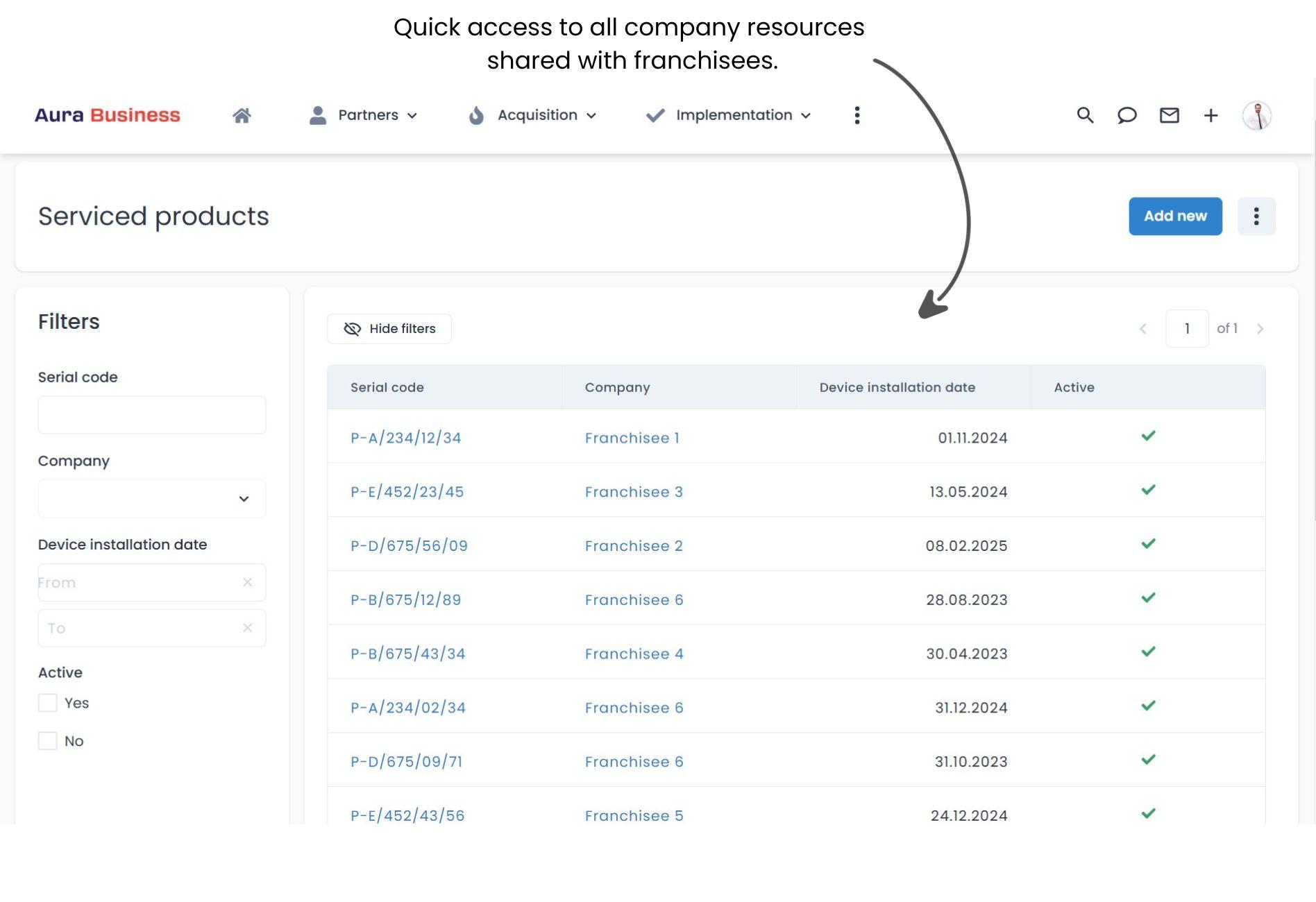Go to the home icon in navbar
This screenshot has height=902, width=1316.
[x=242, y=115]
